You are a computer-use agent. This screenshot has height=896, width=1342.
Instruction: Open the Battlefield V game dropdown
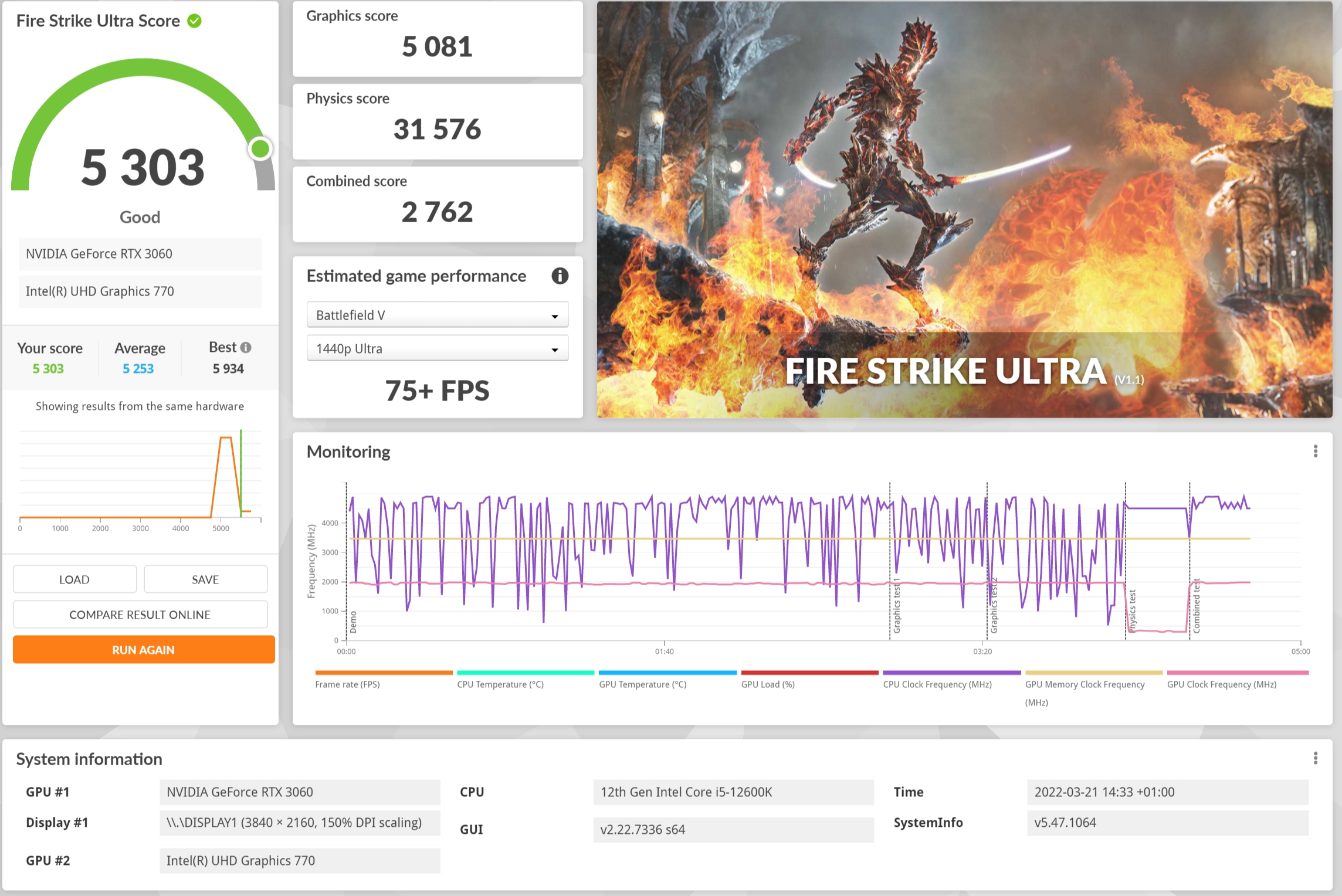438,315
